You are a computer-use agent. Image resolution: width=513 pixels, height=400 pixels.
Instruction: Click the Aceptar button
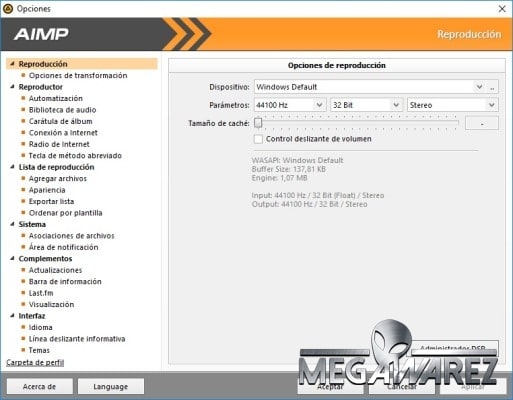[330, 387]
